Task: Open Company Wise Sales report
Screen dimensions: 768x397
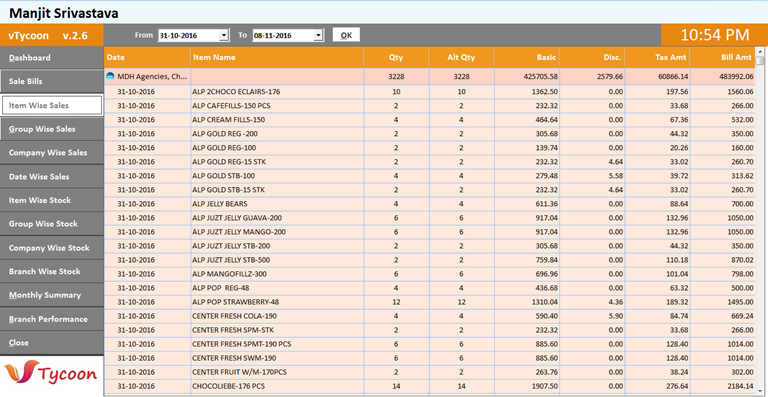Action: coord(51,153)
